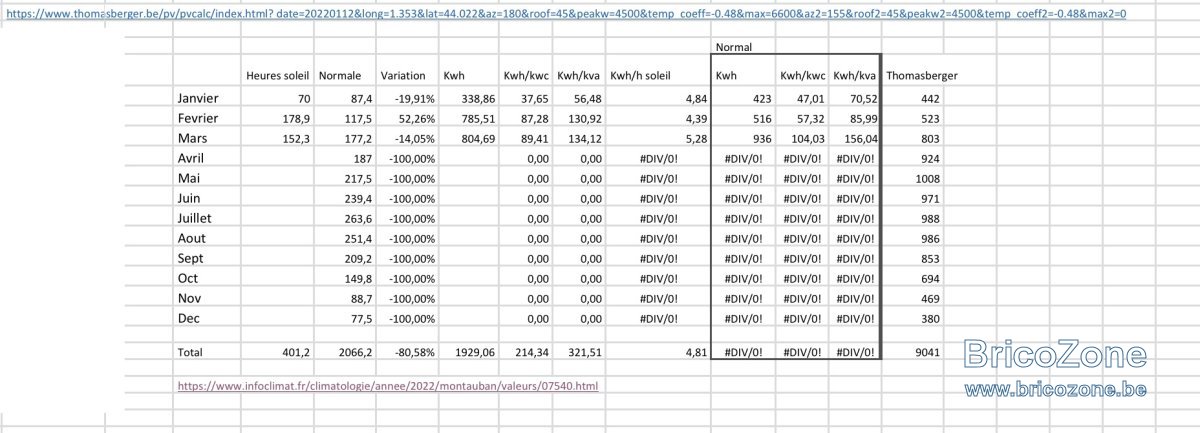This screenshot has width=1200, height=433.
Task: Click the Total Thomasberger value 9041
Action: (x=926, y=352)
